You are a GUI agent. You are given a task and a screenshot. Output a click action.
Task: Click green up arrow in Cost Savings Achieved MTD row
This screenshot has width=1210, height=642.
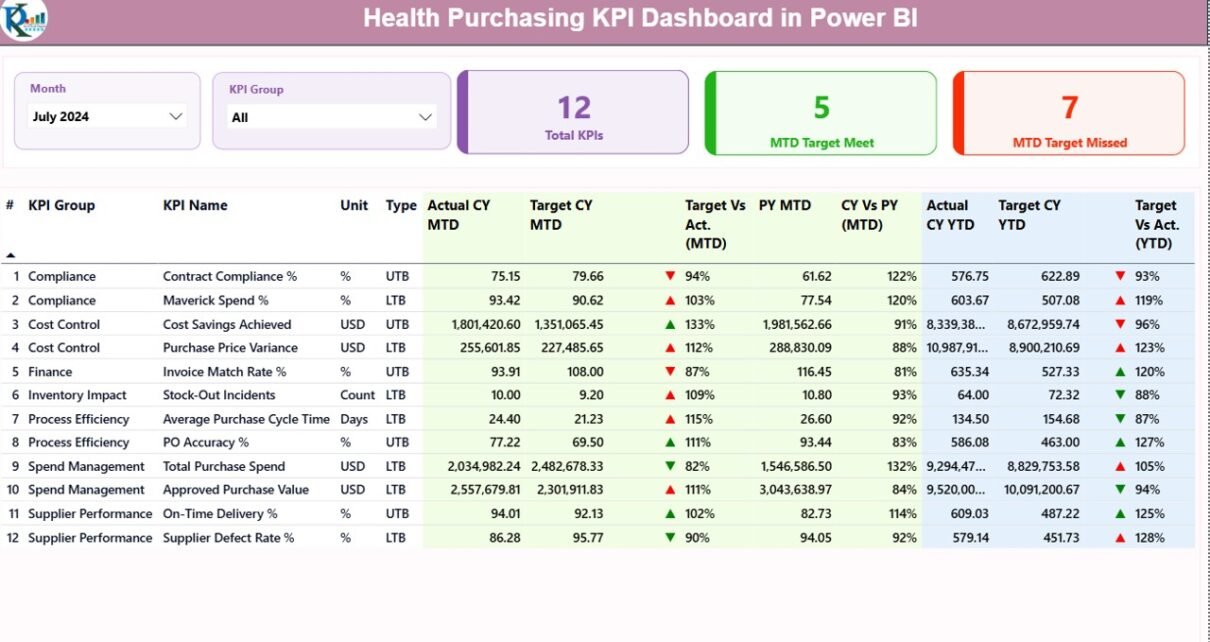pyautogui.click(x=670, y=324)
